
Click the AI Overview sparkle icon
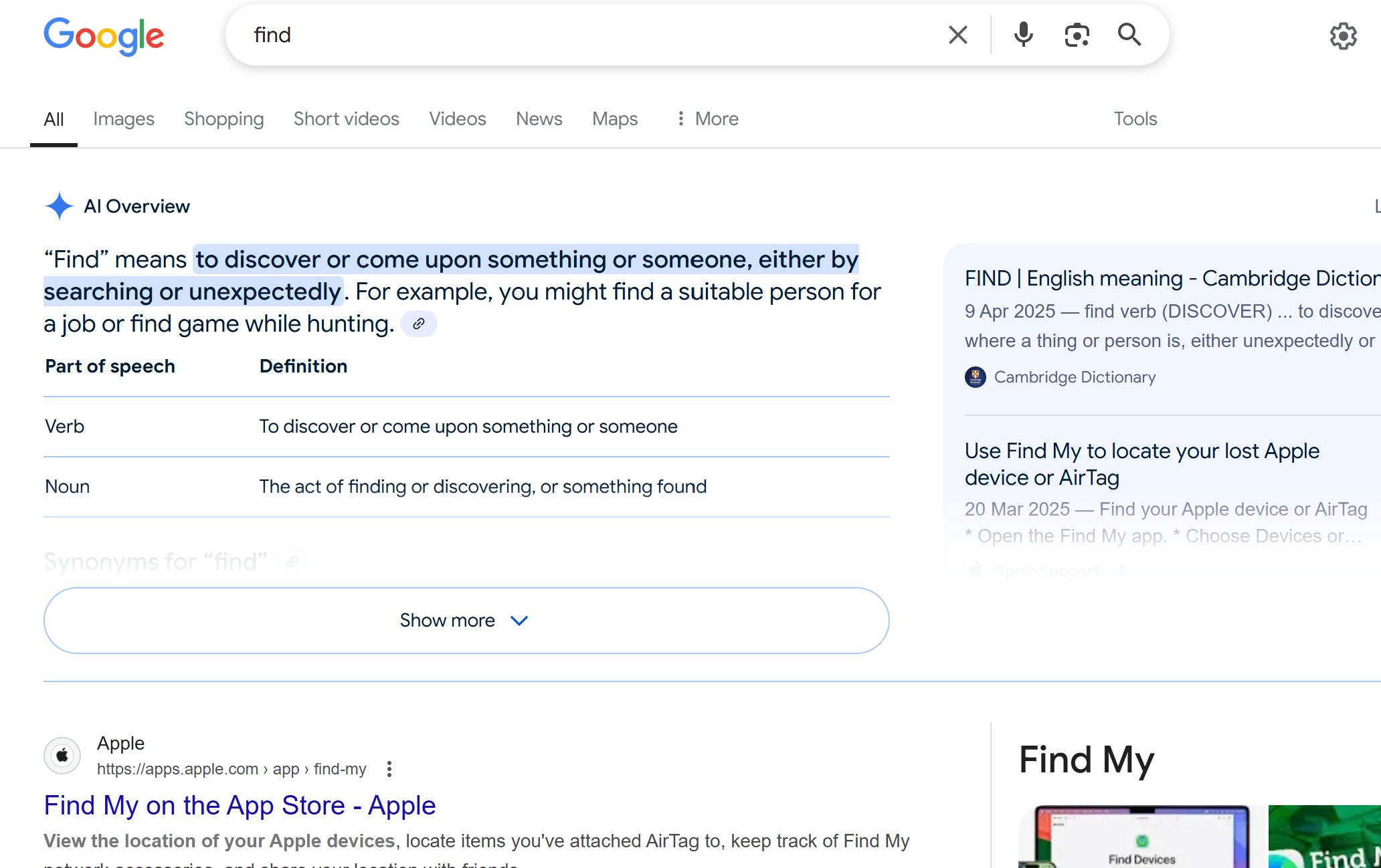pos(59,206)
